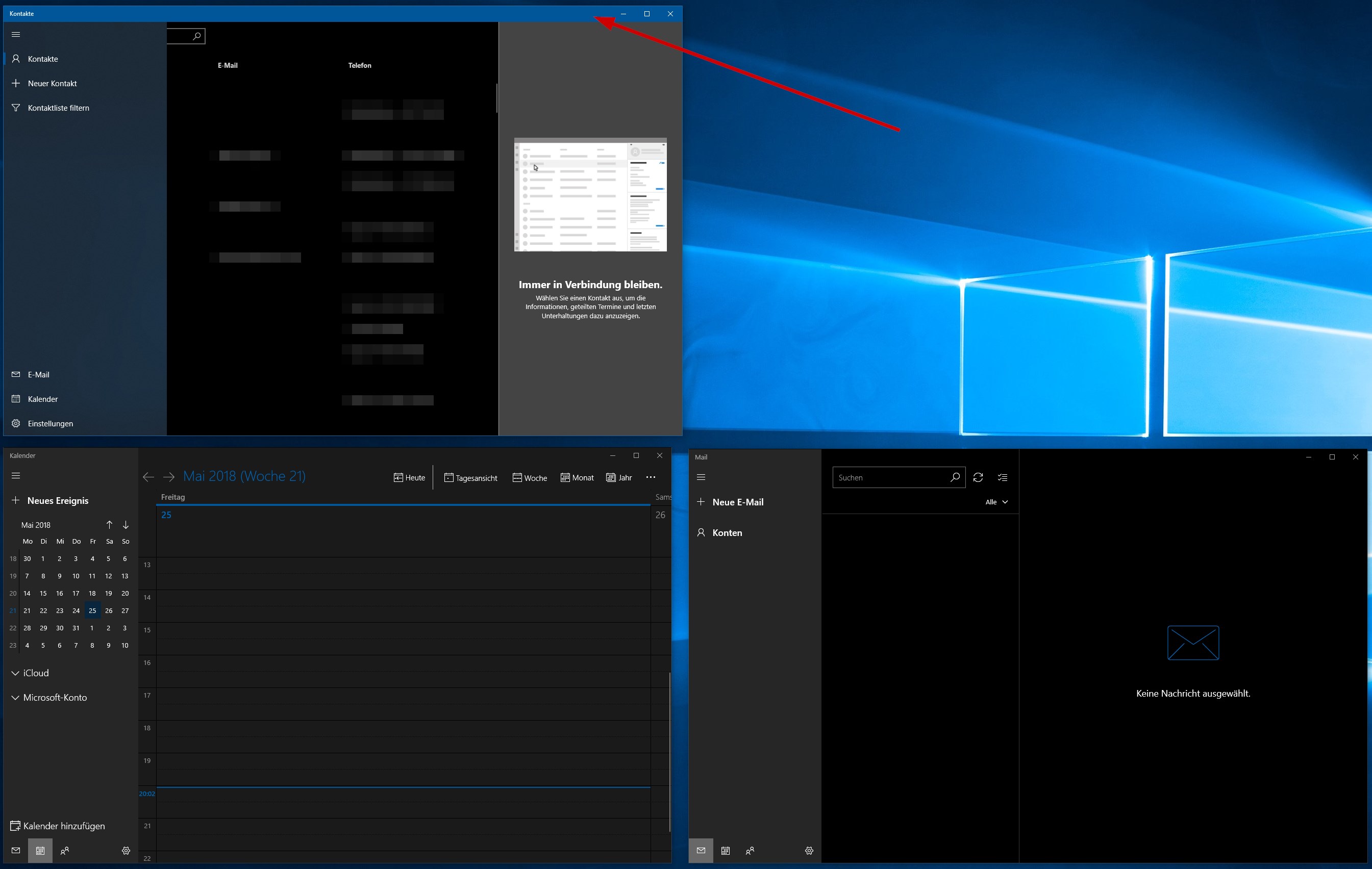Go to next month in mini calendar
Screen dimensions: 1372x869
coord(126,524)
